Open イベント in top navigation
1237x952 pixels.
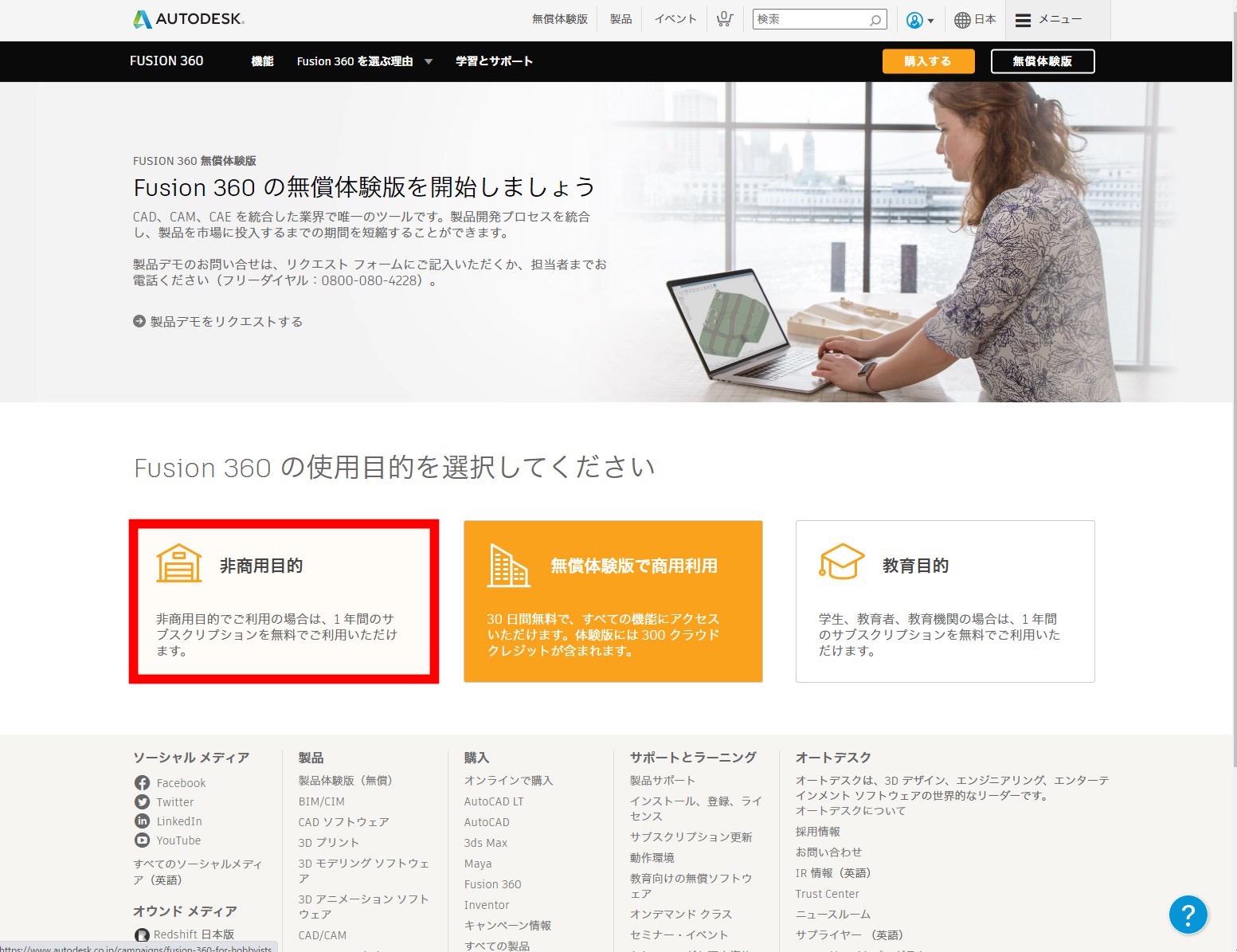675,19
